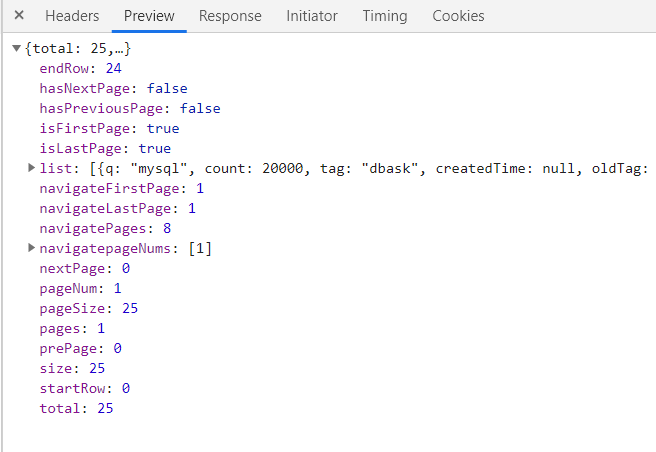This screenshot has height=452, width=656.
Task: Click the hasNextPage: false row
Action: coord(113,88)
